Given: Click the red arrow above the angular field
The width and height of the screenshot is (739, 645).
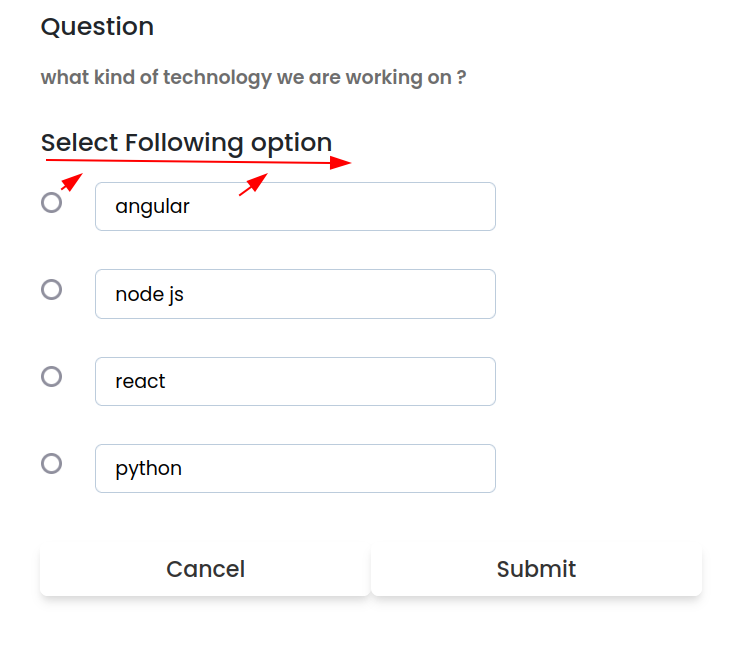Looking at the screenshot, I should pos(253,185).
